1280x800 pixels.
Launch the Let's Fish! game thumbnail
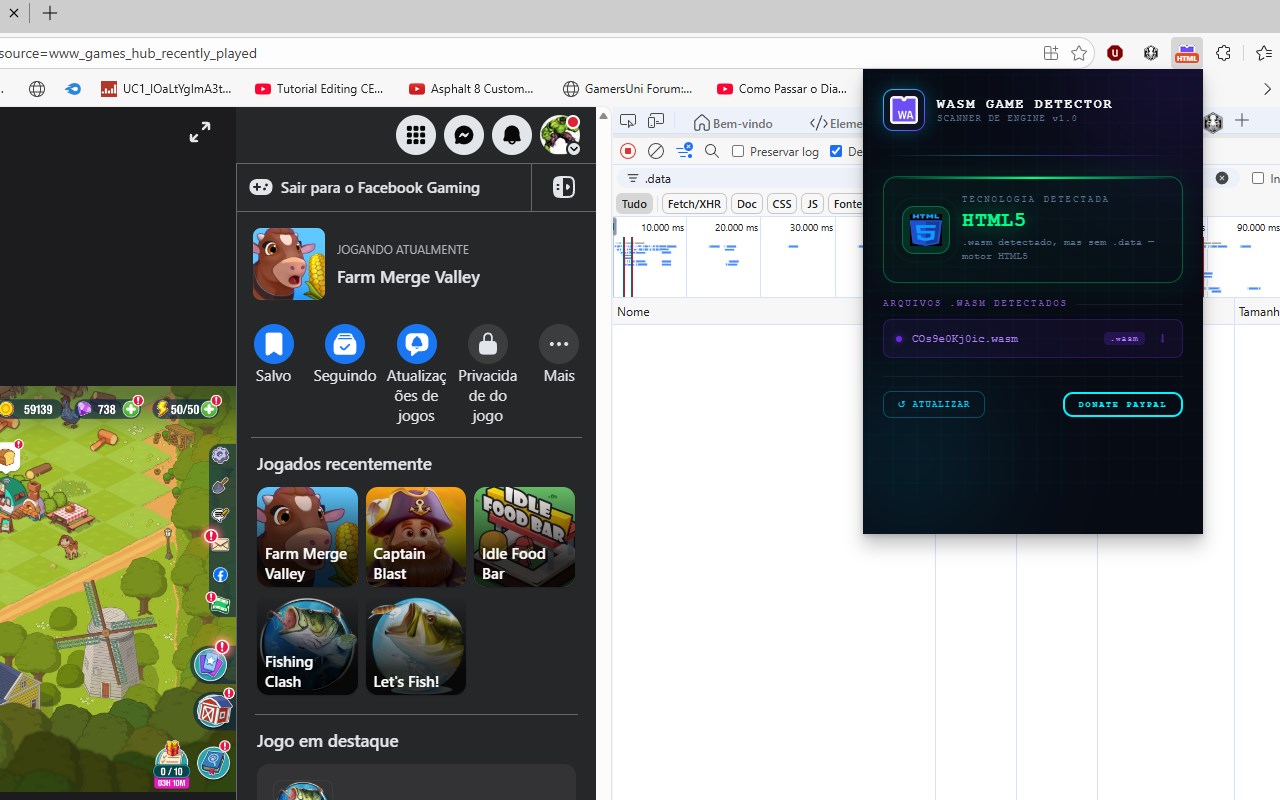(416, 645)
